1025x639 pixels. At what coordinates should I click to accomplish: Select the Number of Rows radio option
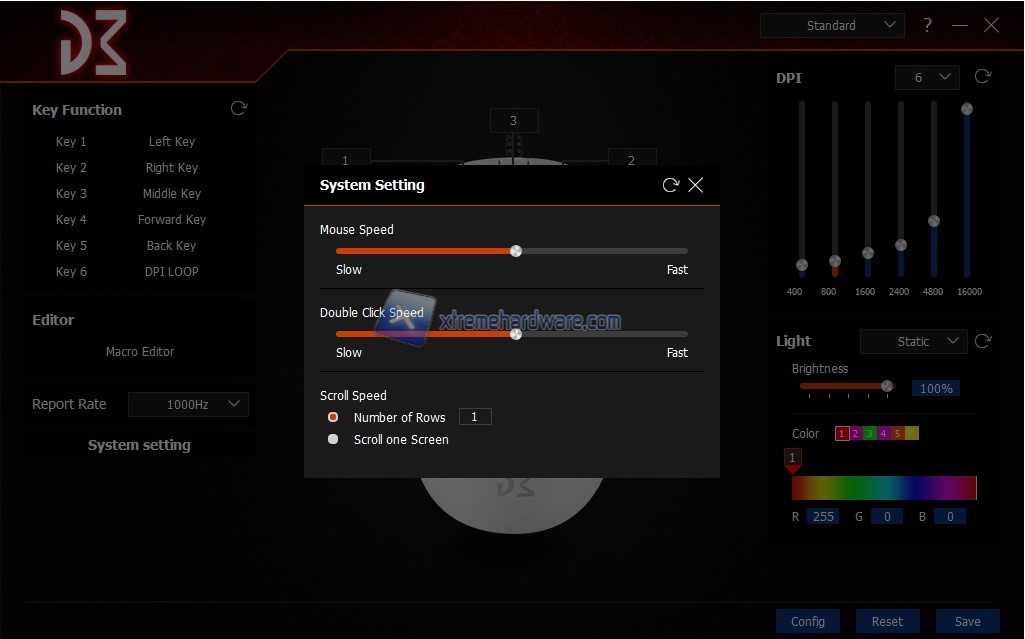click(333, 417)
